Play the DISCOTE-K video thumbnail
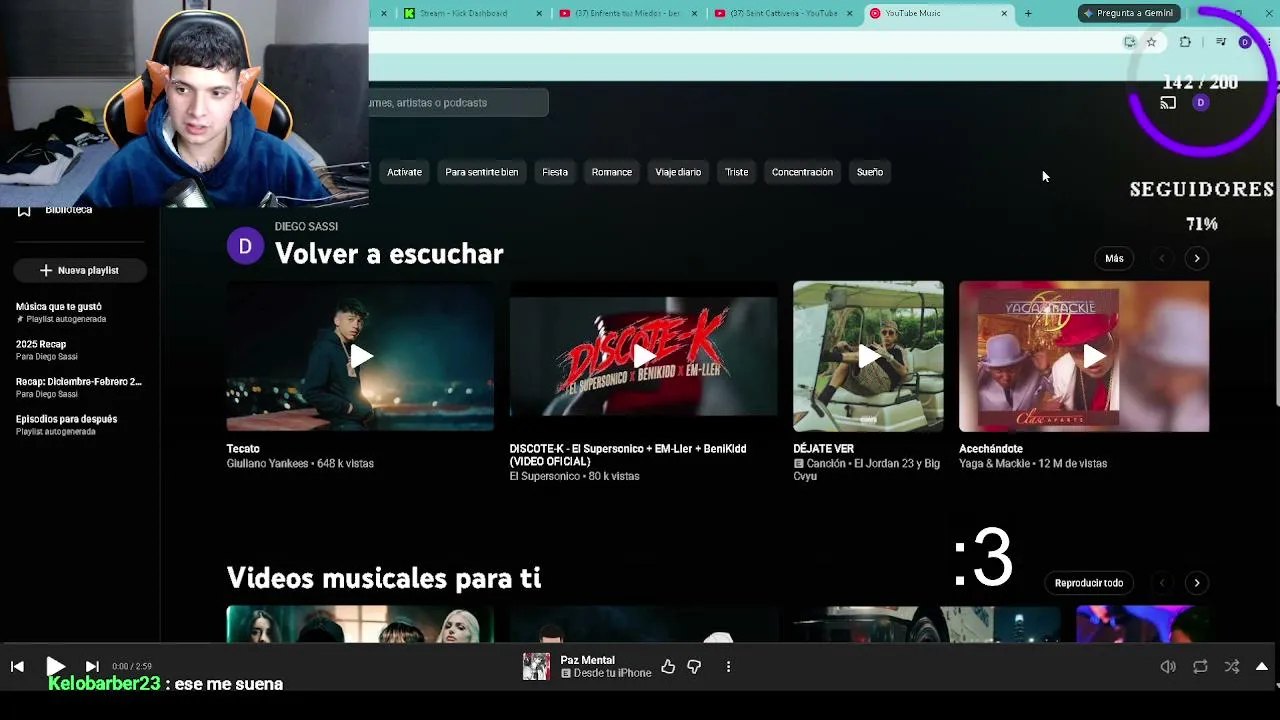Image resolution: width=1280 pixels, height=720 pixels. (643, 356)
